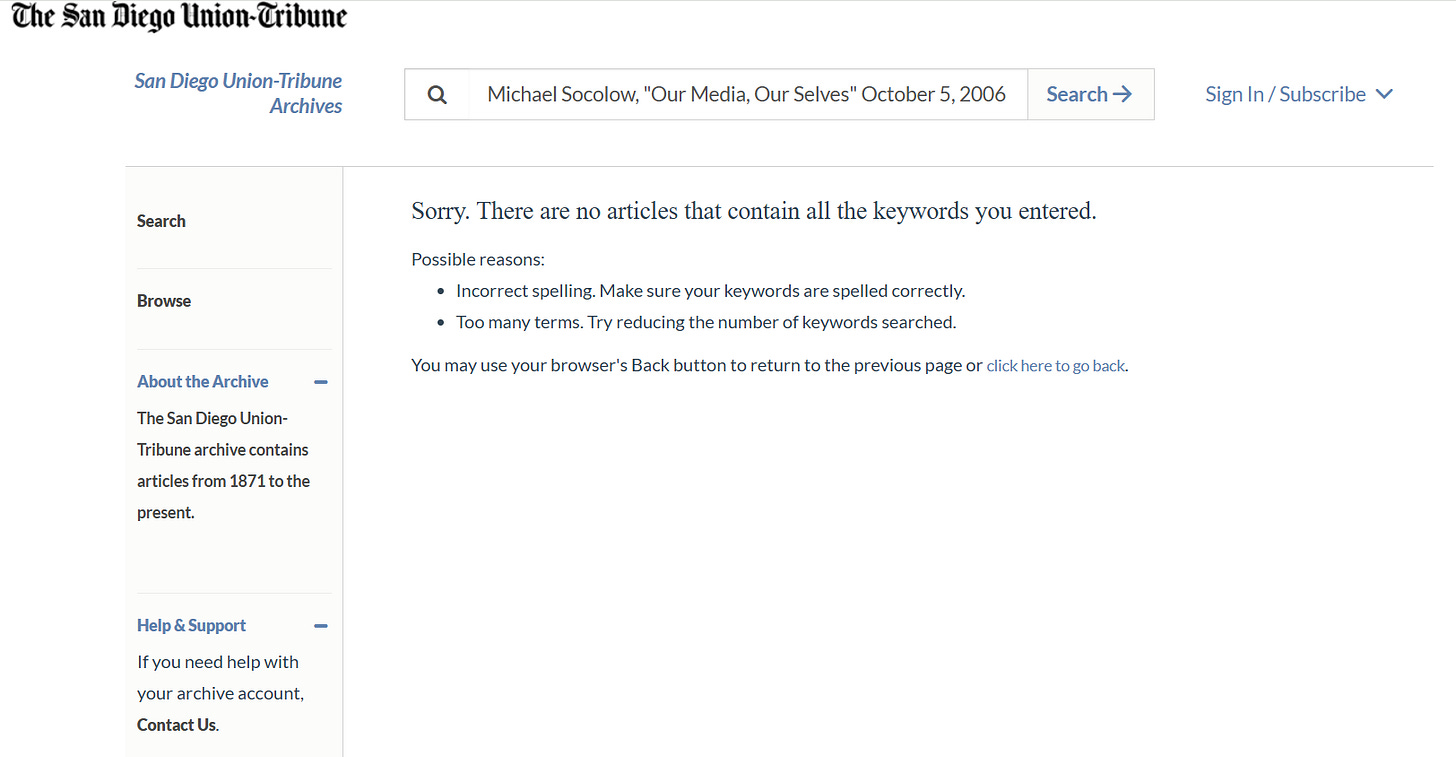This screenshot has height=757, width=1456.
Task: Open the Contact Us link
Action: pos(176,725)
